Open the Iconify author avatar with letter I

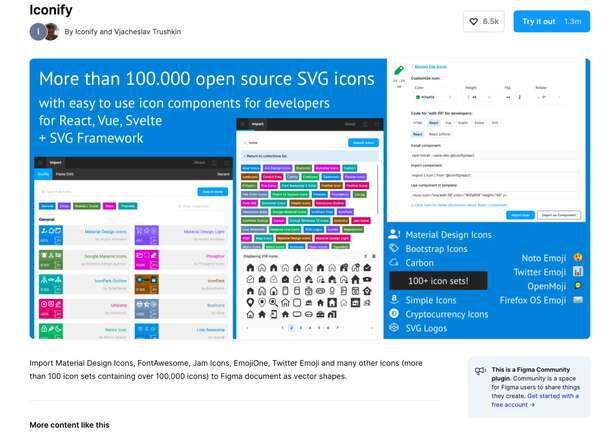(38, 32)
